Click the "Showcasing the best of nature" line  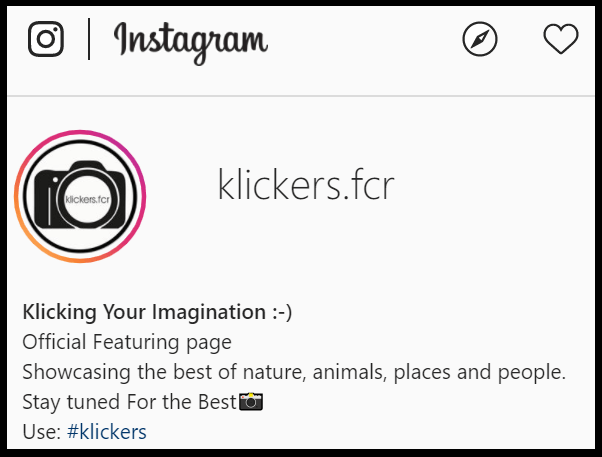point(294,372)
